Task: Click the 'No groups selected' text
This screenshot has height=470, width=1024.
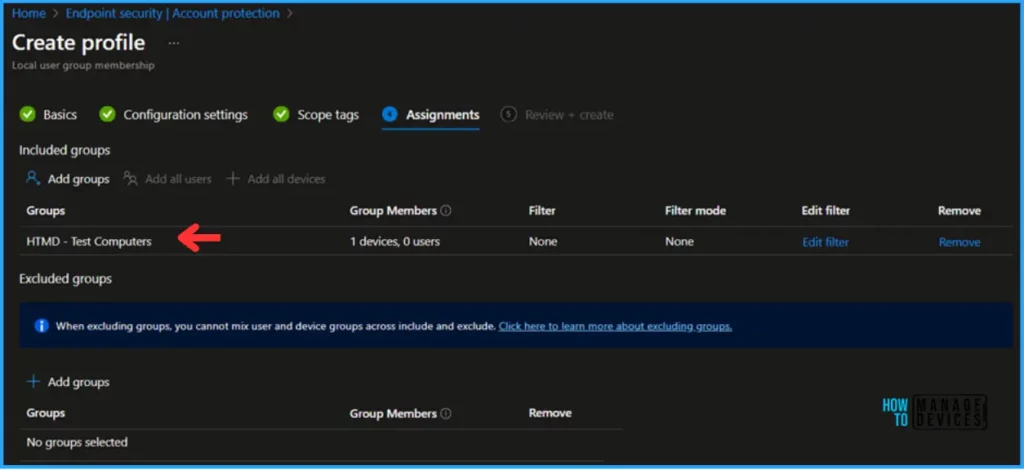Action: (77, 443)
